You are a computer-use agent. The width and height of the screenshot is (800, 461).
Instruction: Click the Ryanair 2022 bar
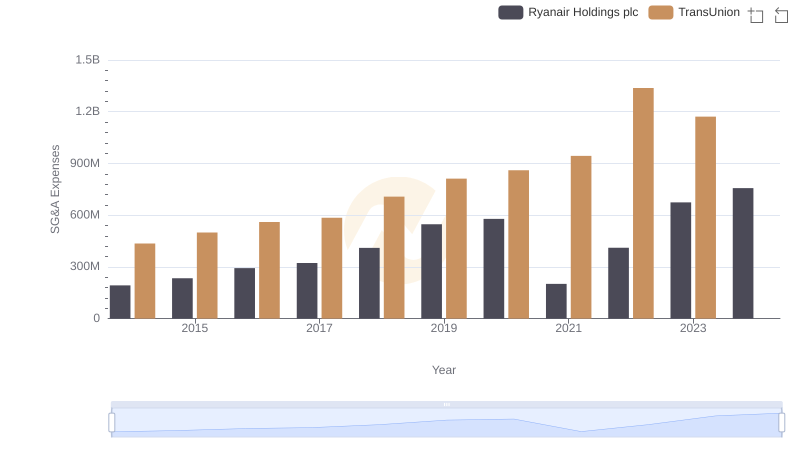pos(618,283)
